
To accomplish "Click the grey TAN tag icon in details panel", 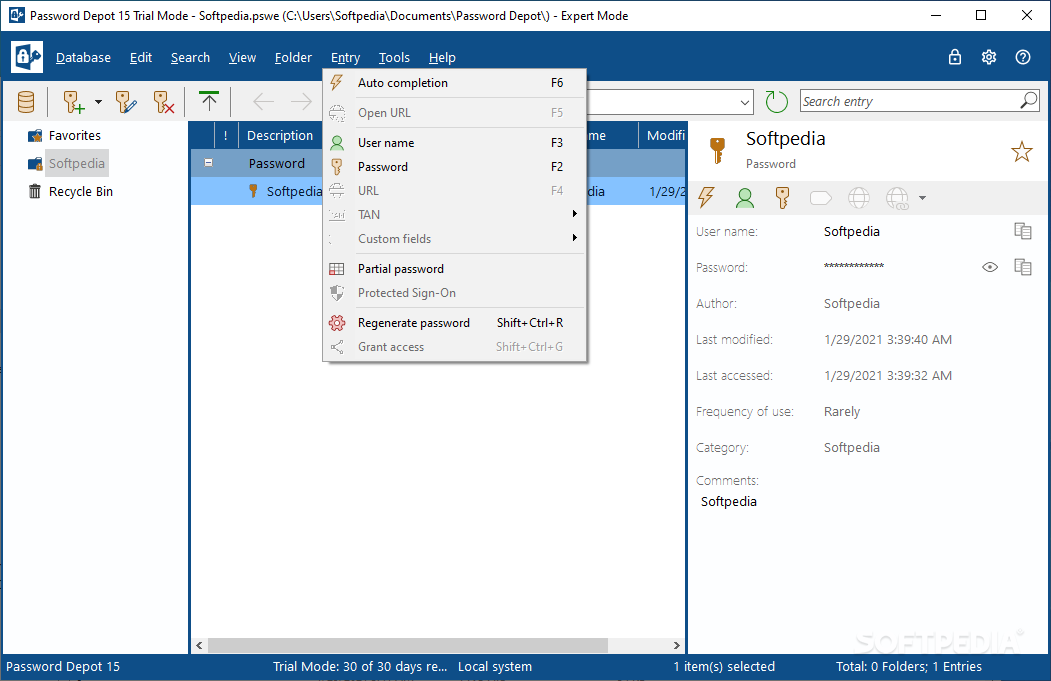I will coord(820,198).
